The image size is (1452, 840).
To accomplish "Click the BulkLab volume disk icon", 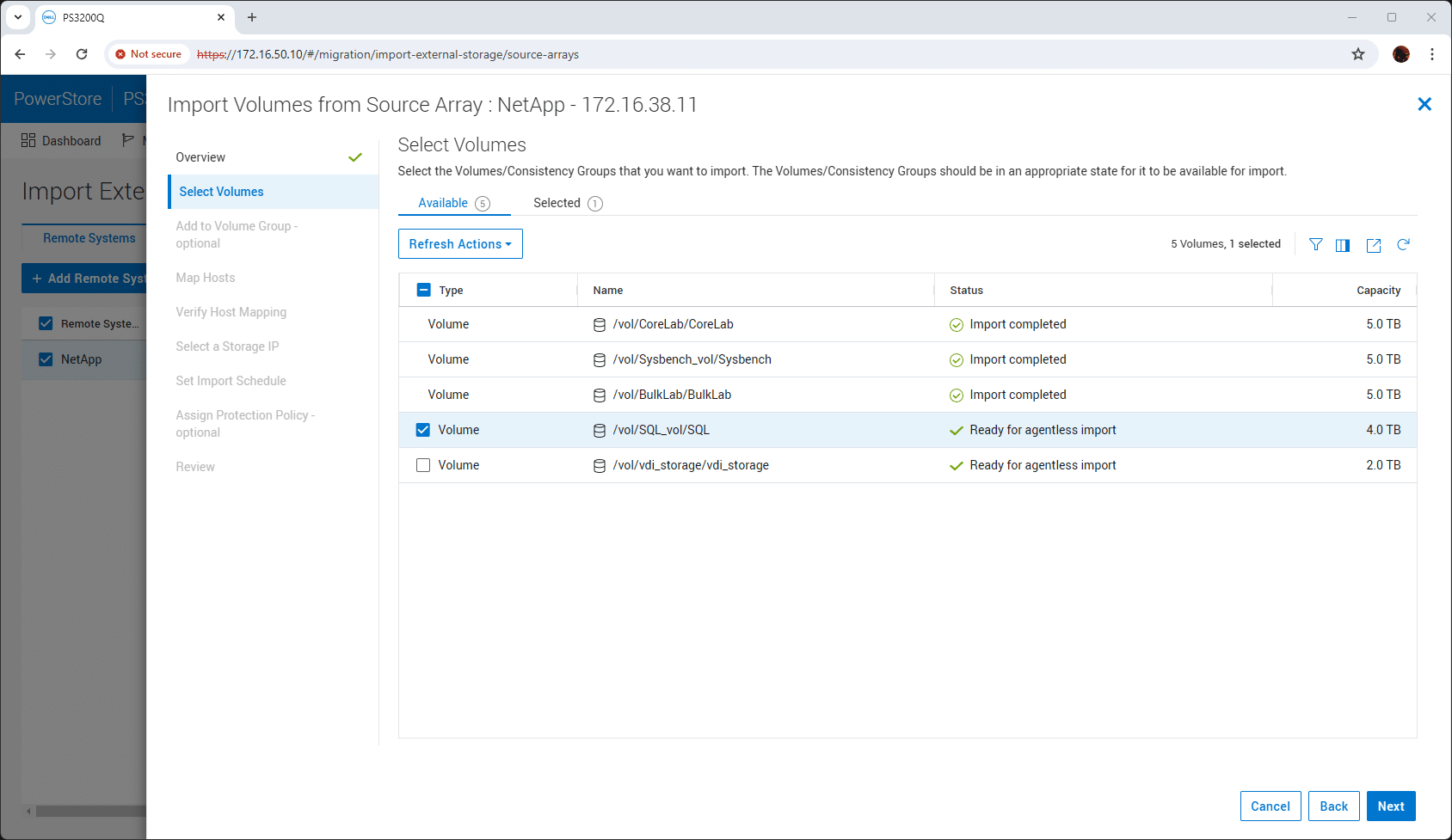I will click(600, 395).
